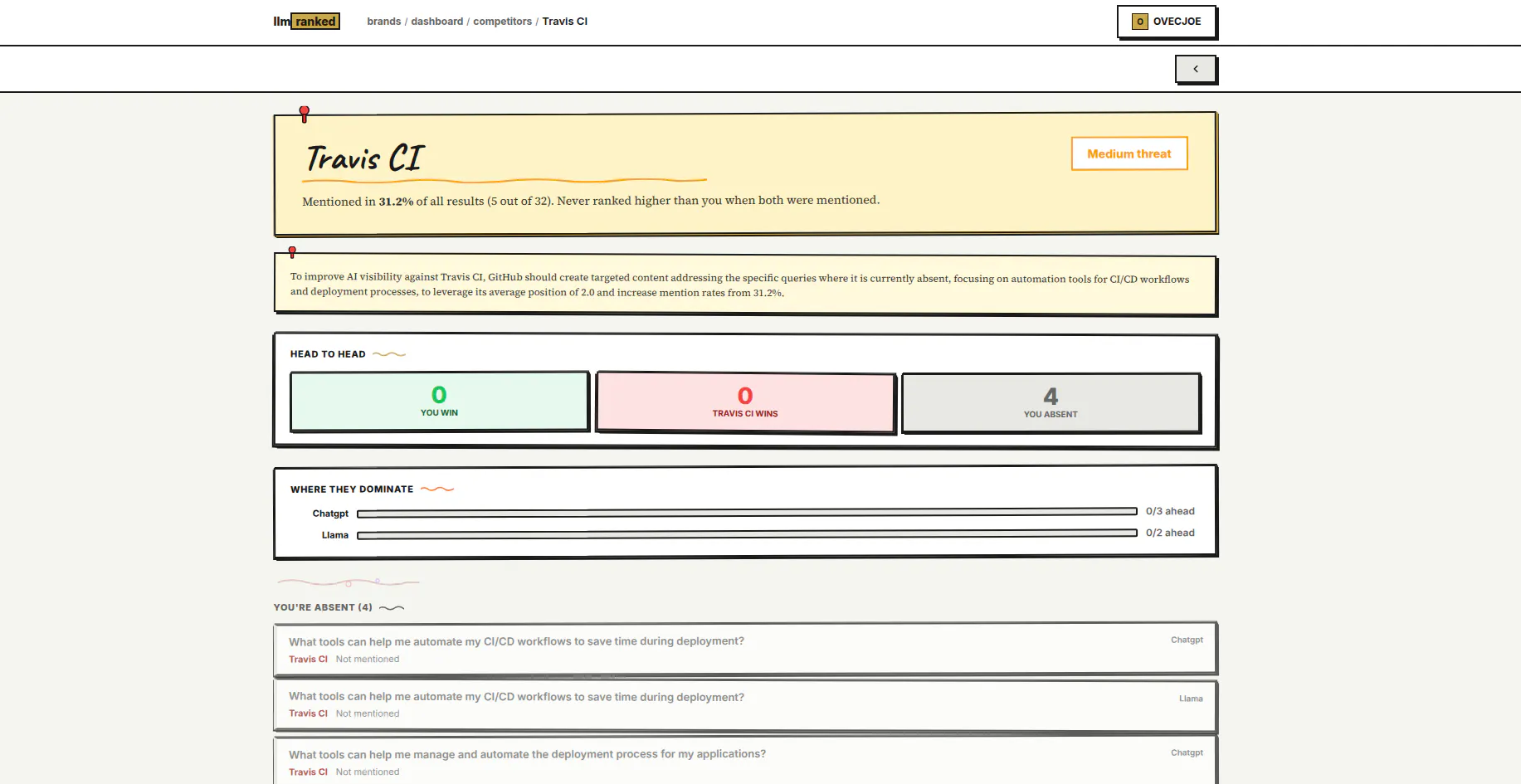Click Chatgpt tag on first absent query
Viewport: 1521px width, 784px height.
(1187, 640)
